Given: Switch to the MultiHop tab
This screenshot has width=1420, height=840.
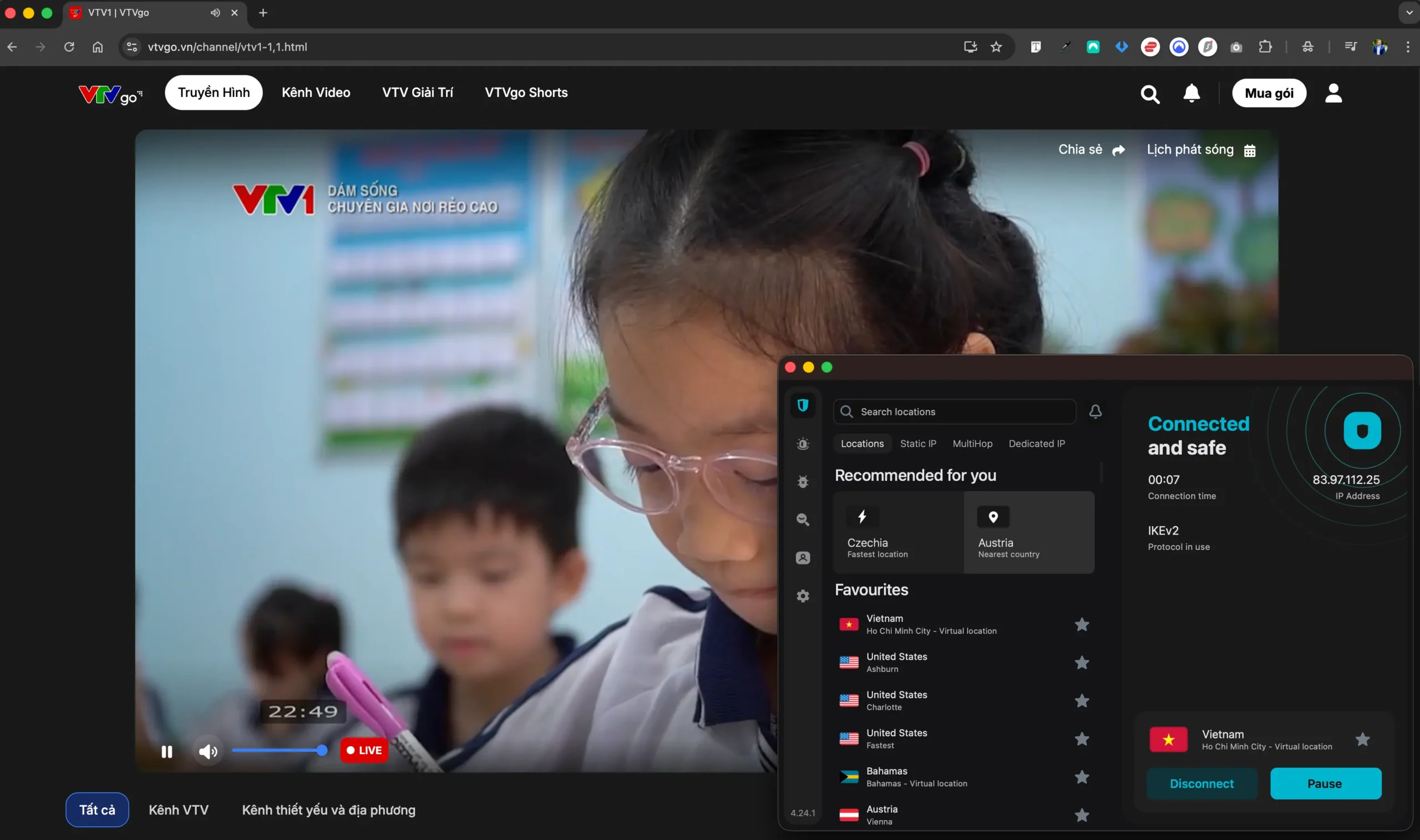Looking at the screenshot, I should tap(973, 444).
